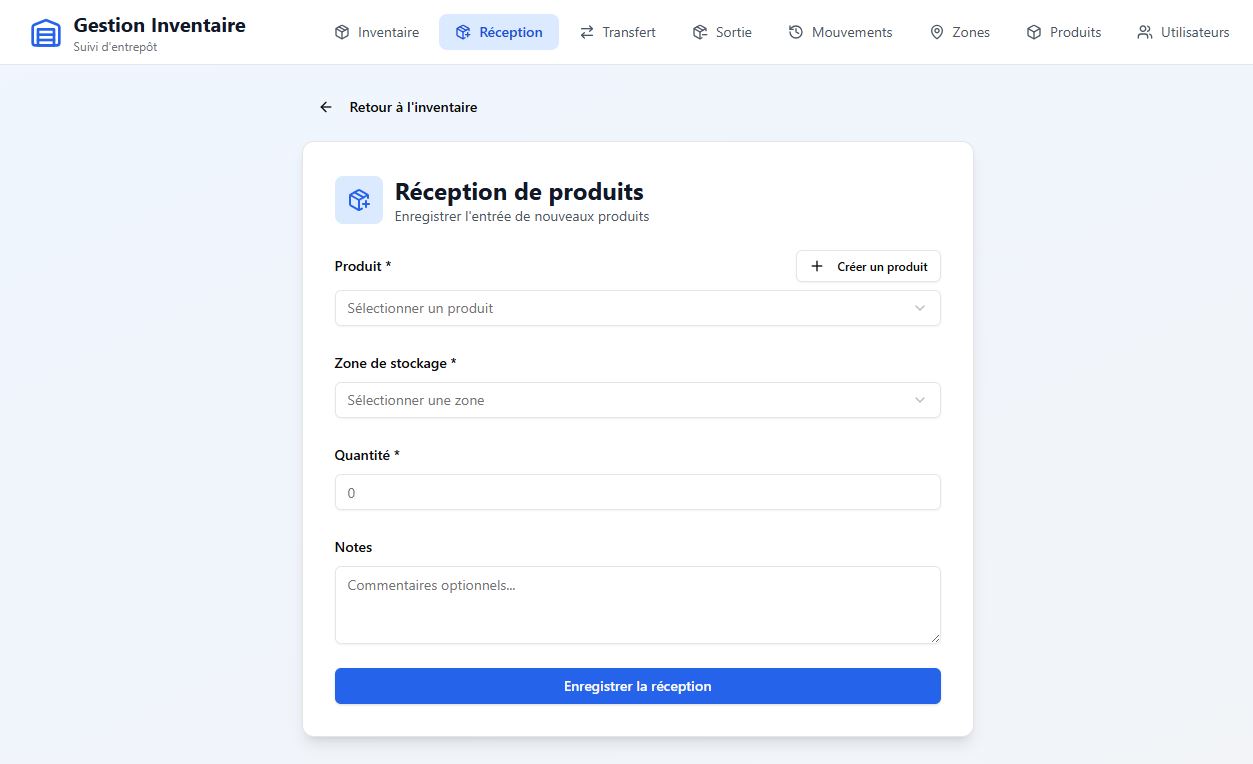
Task: Click the plus icon on Créer un produit
Action: 817,266
